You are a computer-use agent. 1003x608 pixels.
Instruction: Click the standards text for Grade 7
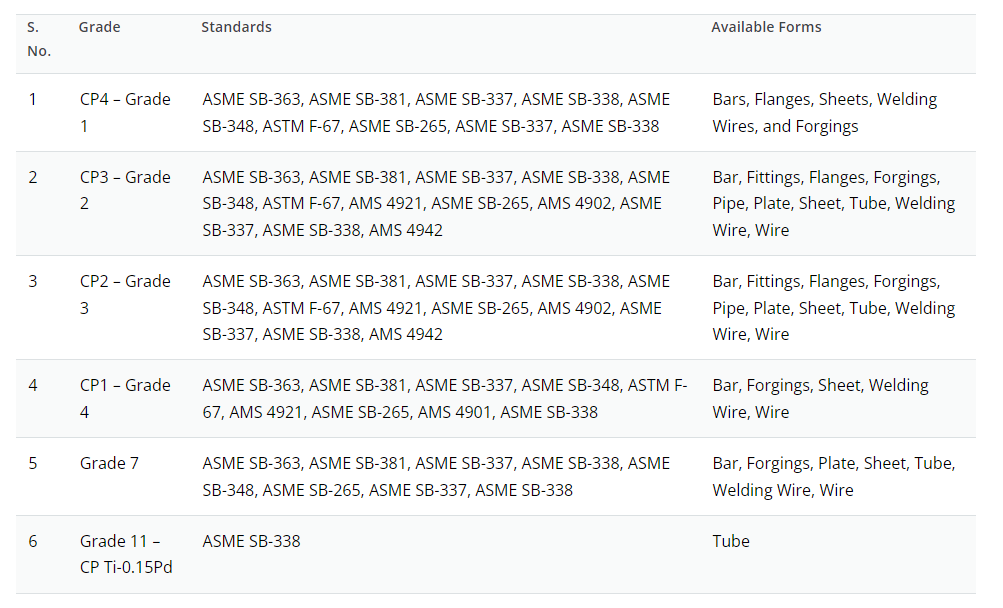(x=436, y=476)
